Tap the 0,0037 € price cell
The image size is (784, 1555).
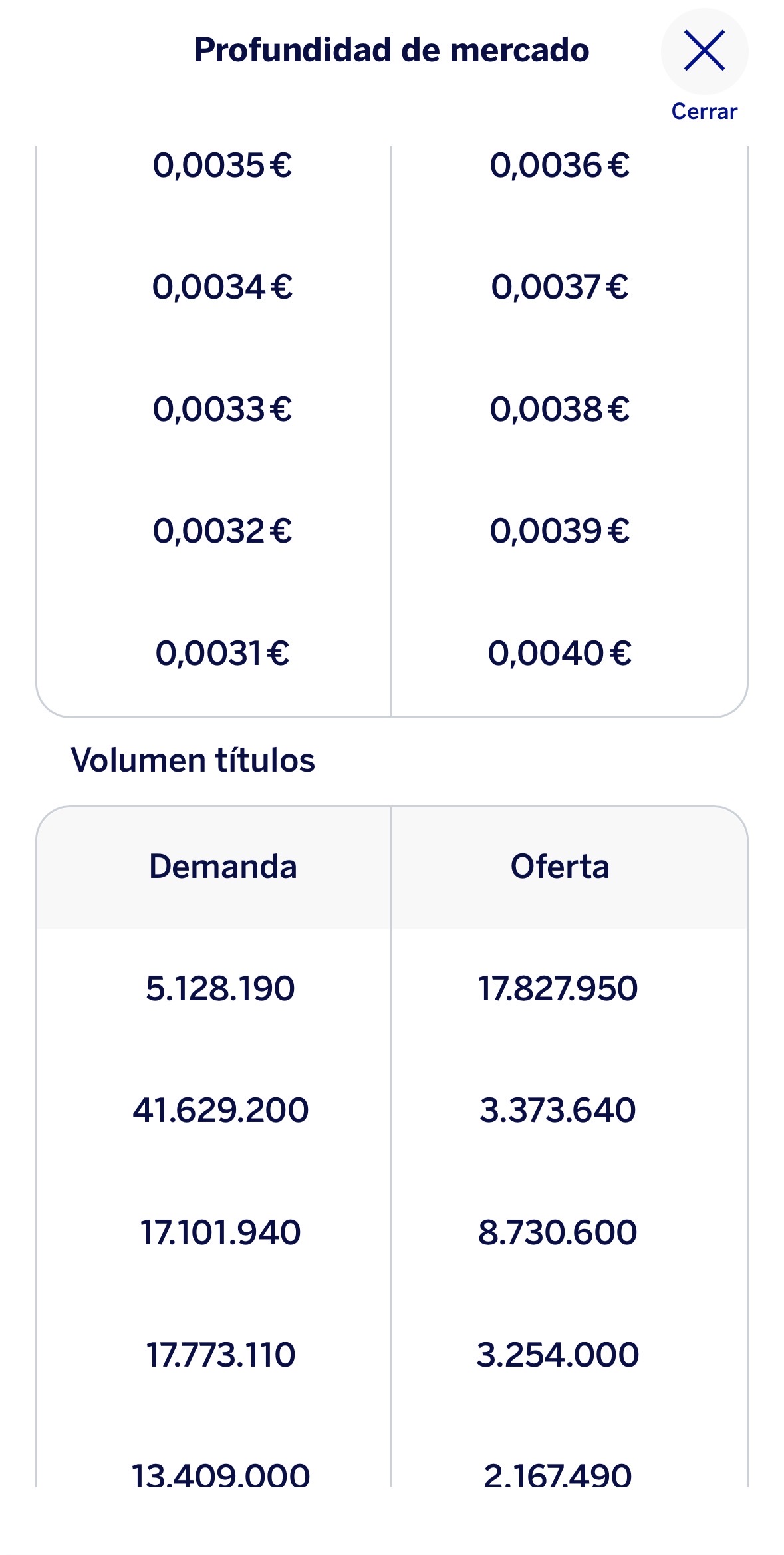click(x=559, y=287)
